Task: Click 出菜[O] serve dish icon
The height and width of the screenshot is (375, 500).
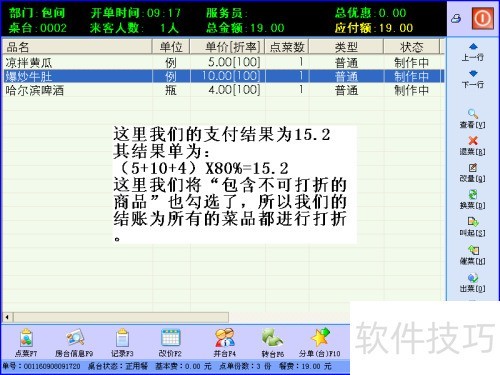Action: point(473,283)
